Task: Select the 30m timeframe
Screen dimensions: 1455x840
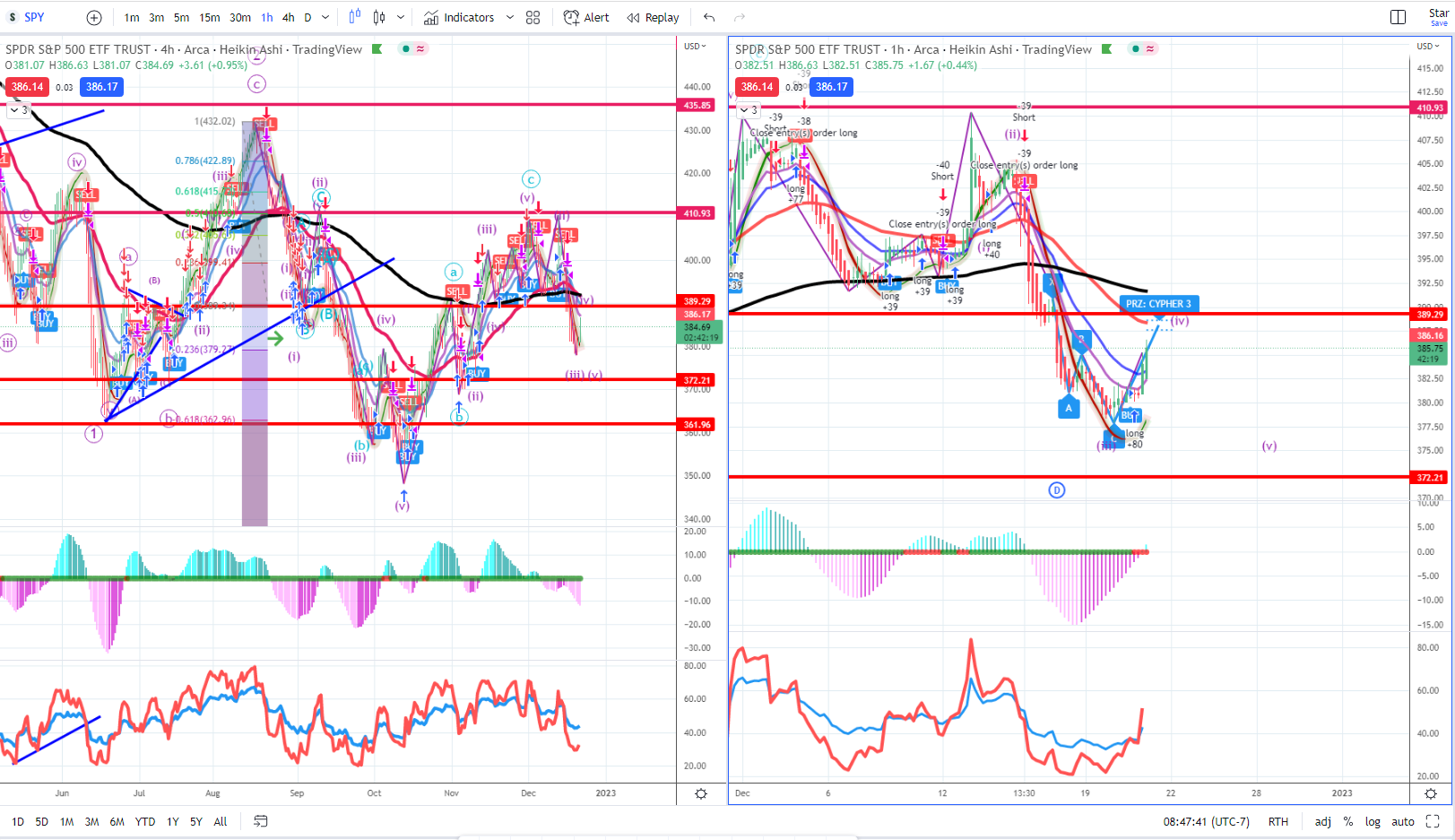Action: [x=240, y=17]
